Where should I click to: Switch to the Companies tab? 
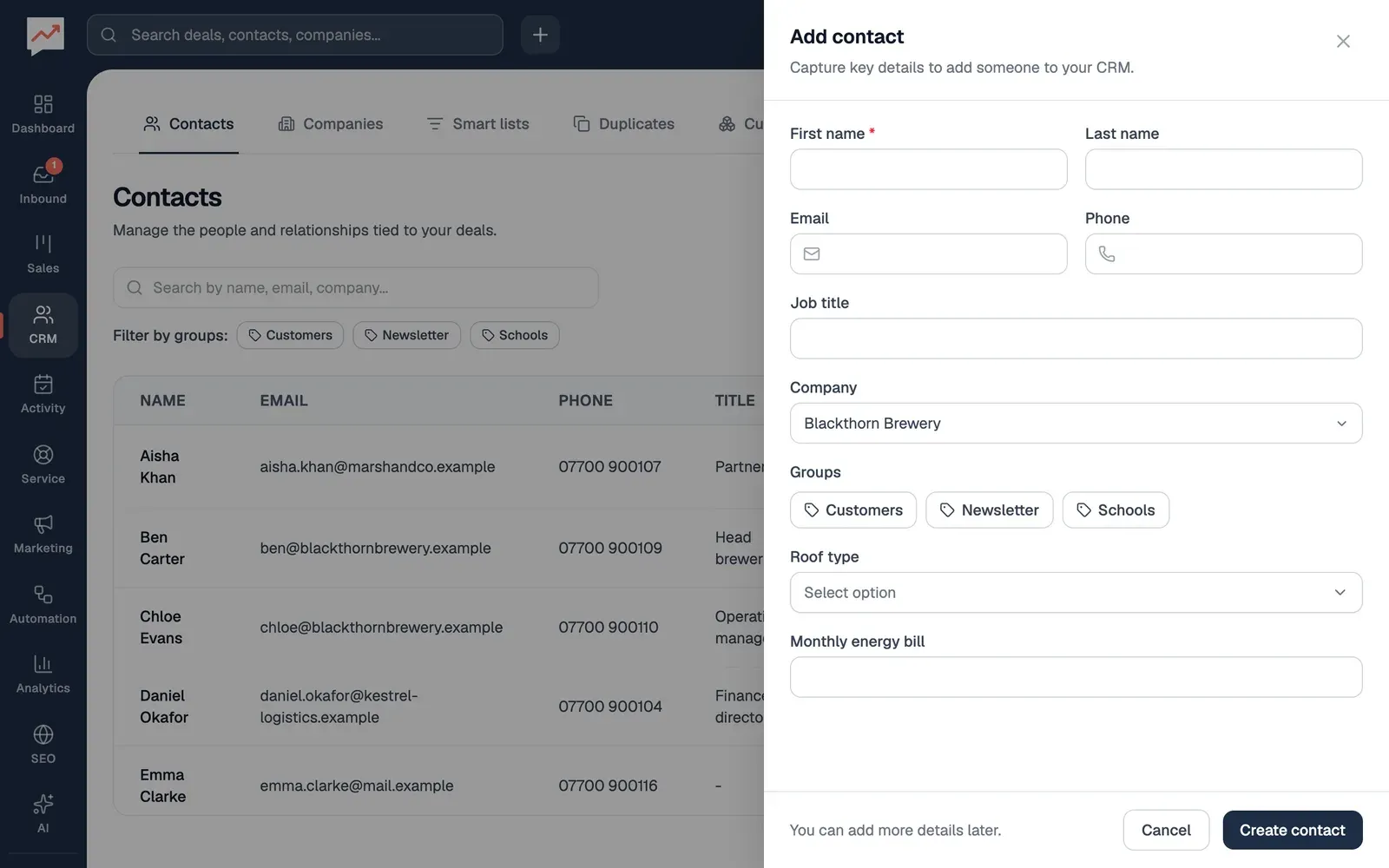tap(331, 124)
